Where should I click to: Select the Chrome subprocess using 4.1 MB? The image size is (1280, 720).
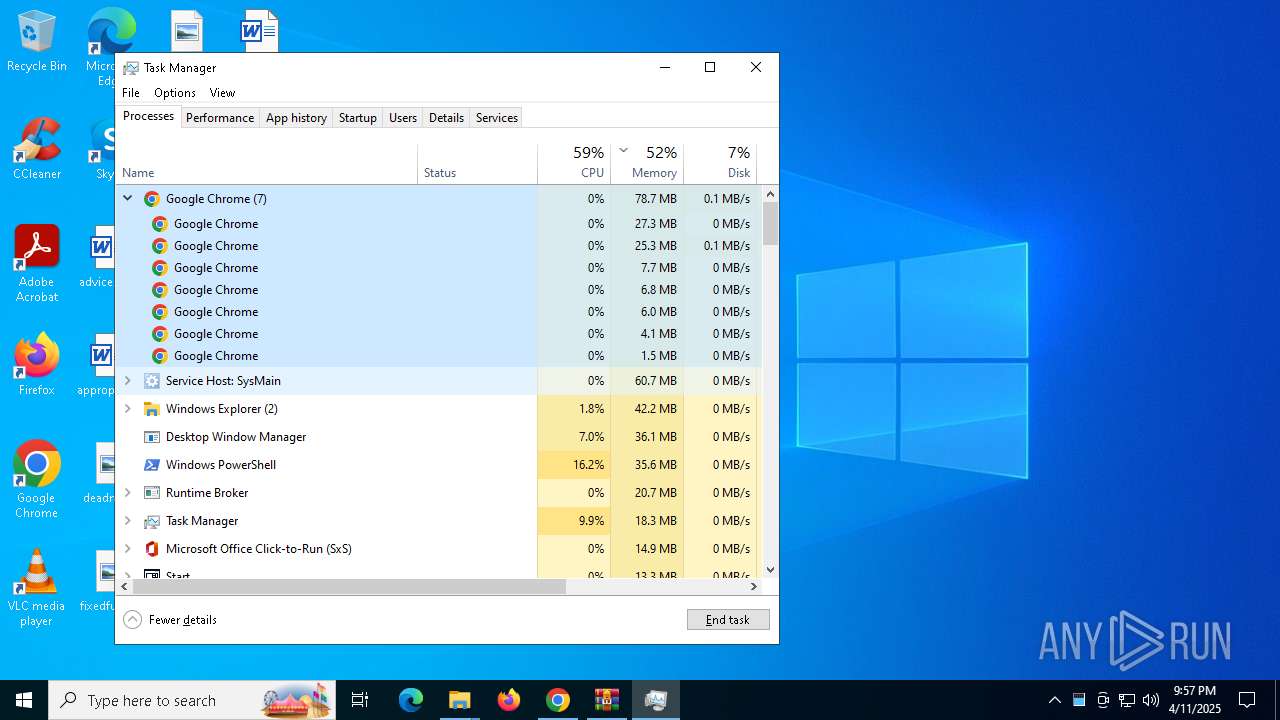(x=439, y=334)
